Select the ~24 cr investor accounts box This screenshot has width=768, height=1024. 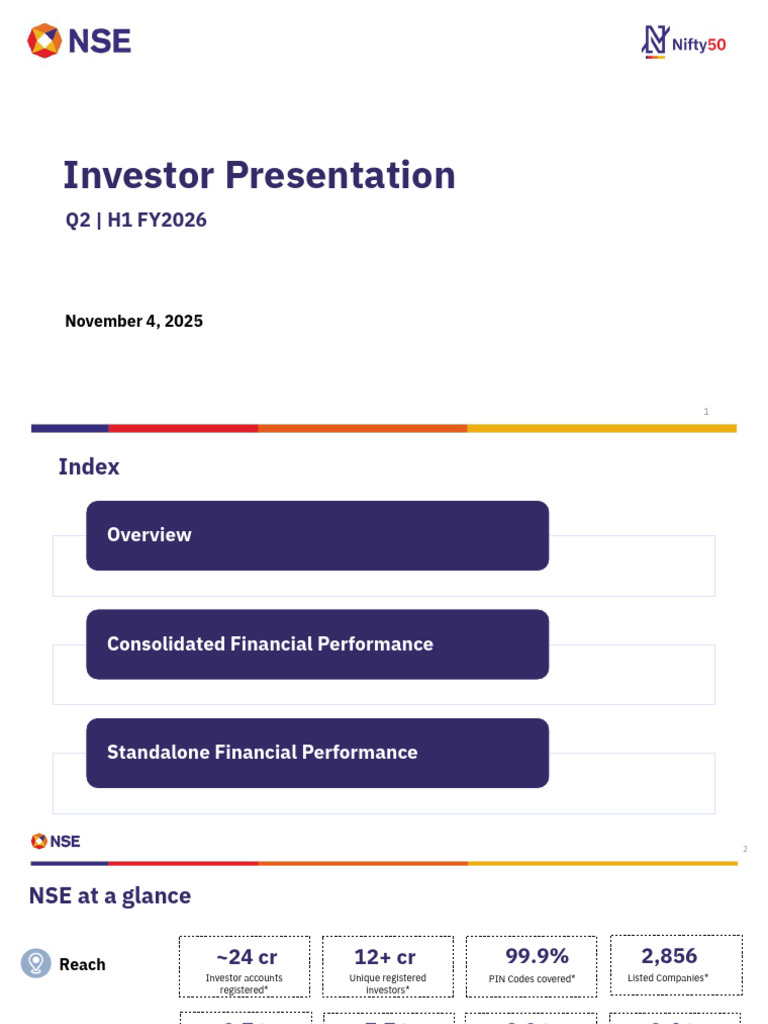tap(245, 966)
